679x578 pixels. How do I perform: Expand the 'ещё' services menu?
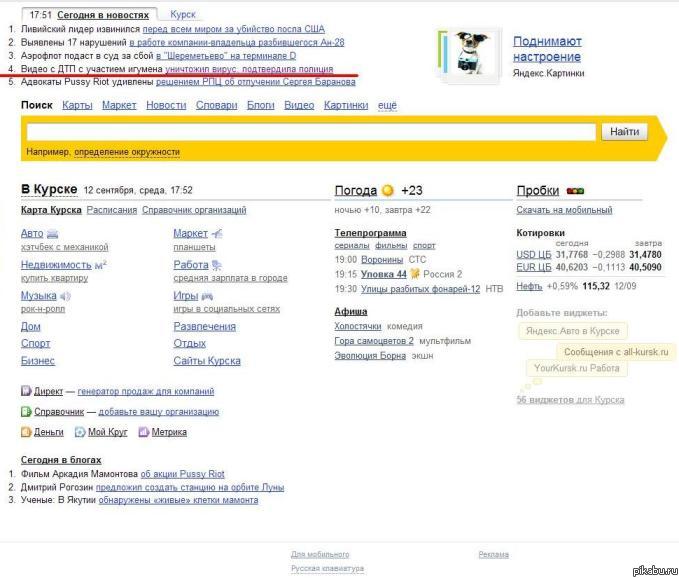(x=386, y=105)
